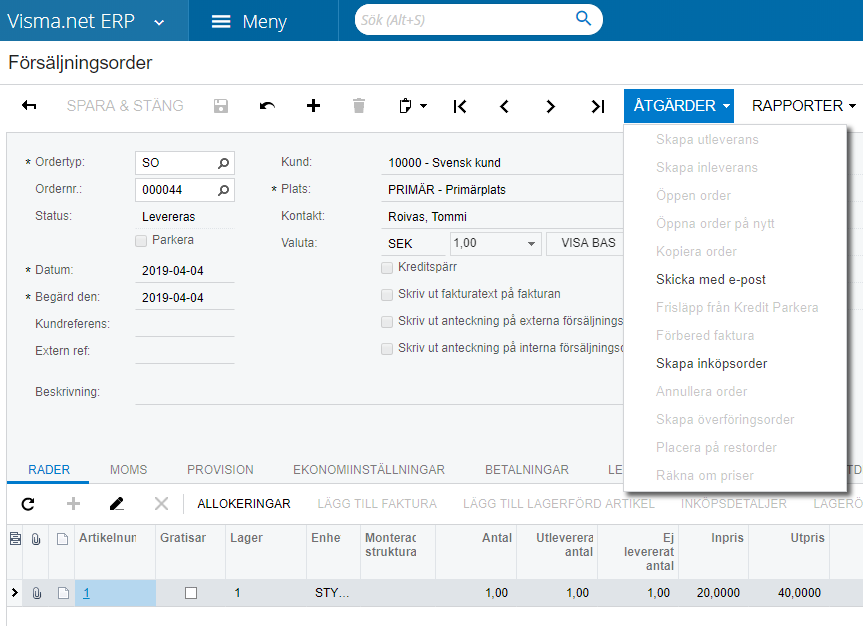Screen dimensions: 863x626
Task: Collapse the ÅTGÄRDER dropdown menu
Action: tap(679, 106)
